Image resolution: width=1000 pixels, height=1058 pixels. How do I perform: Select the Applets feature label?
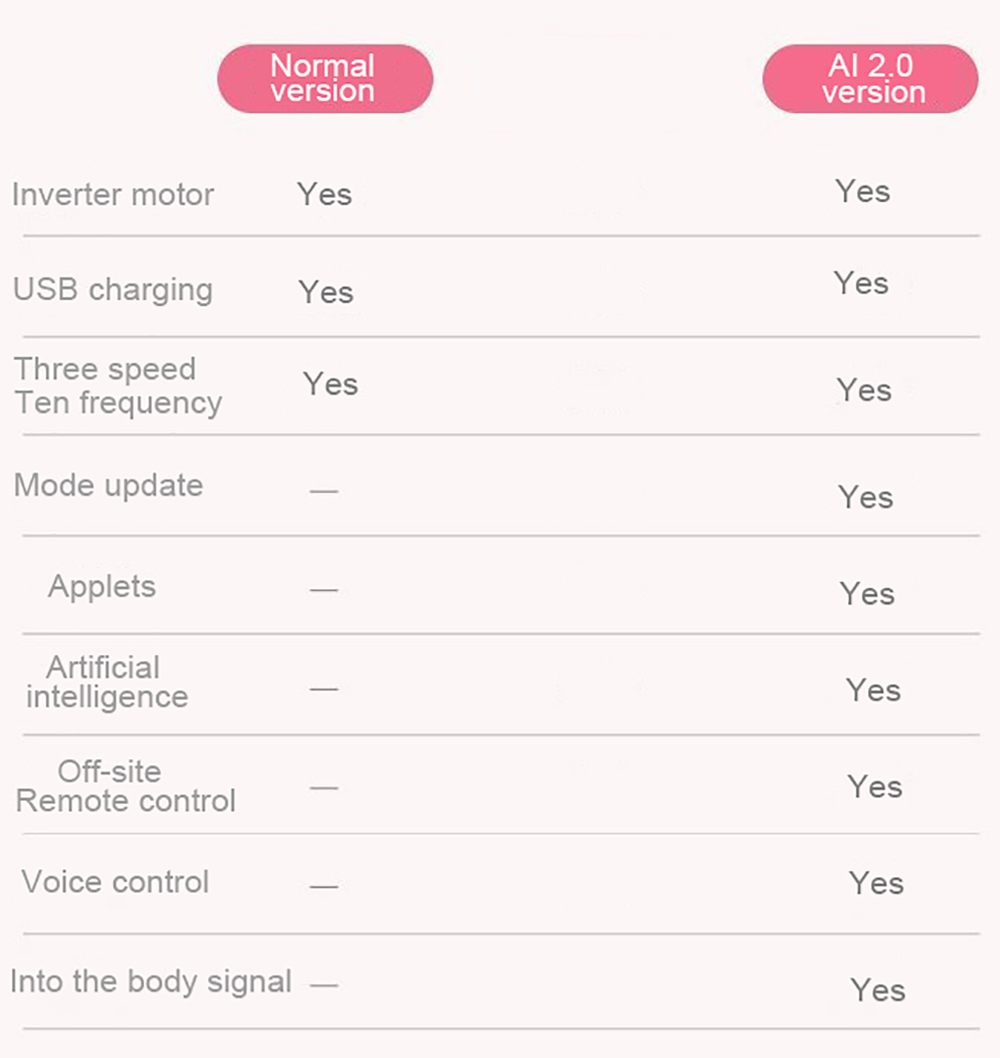pyautogui.click(x=102, y=586)
